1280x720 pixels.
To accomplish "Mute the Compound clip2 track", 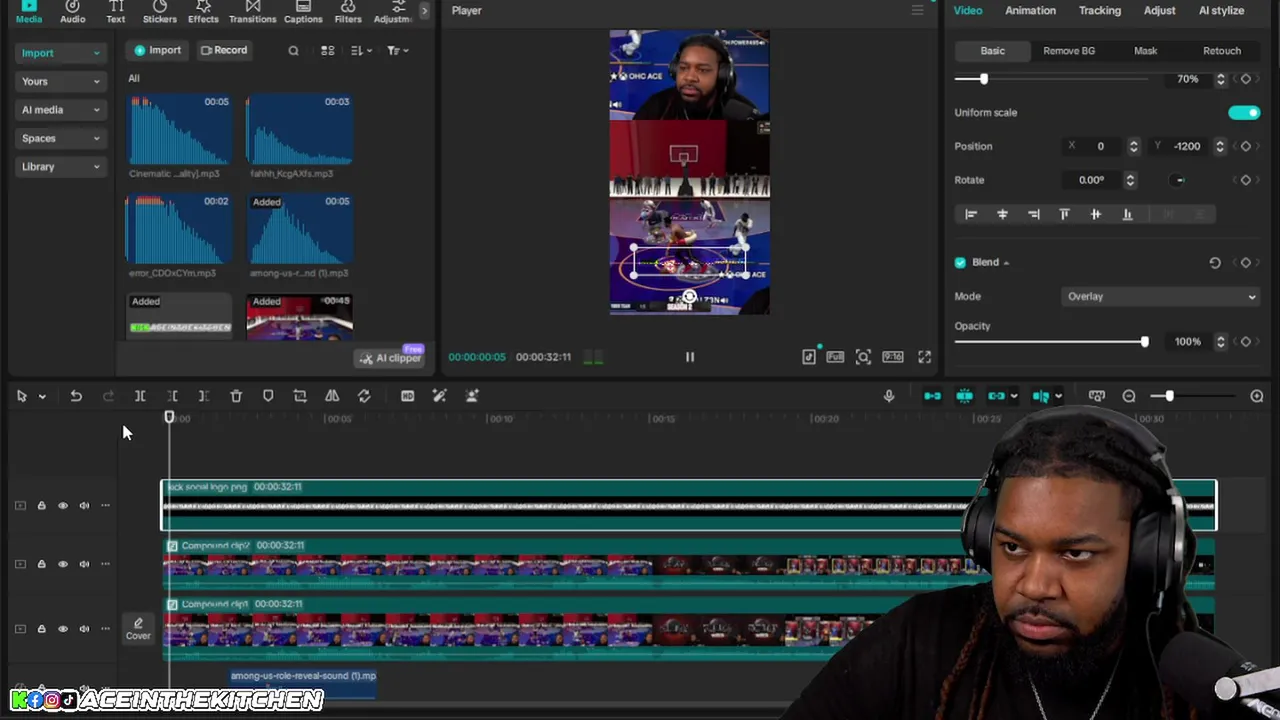I will [84, 564].
